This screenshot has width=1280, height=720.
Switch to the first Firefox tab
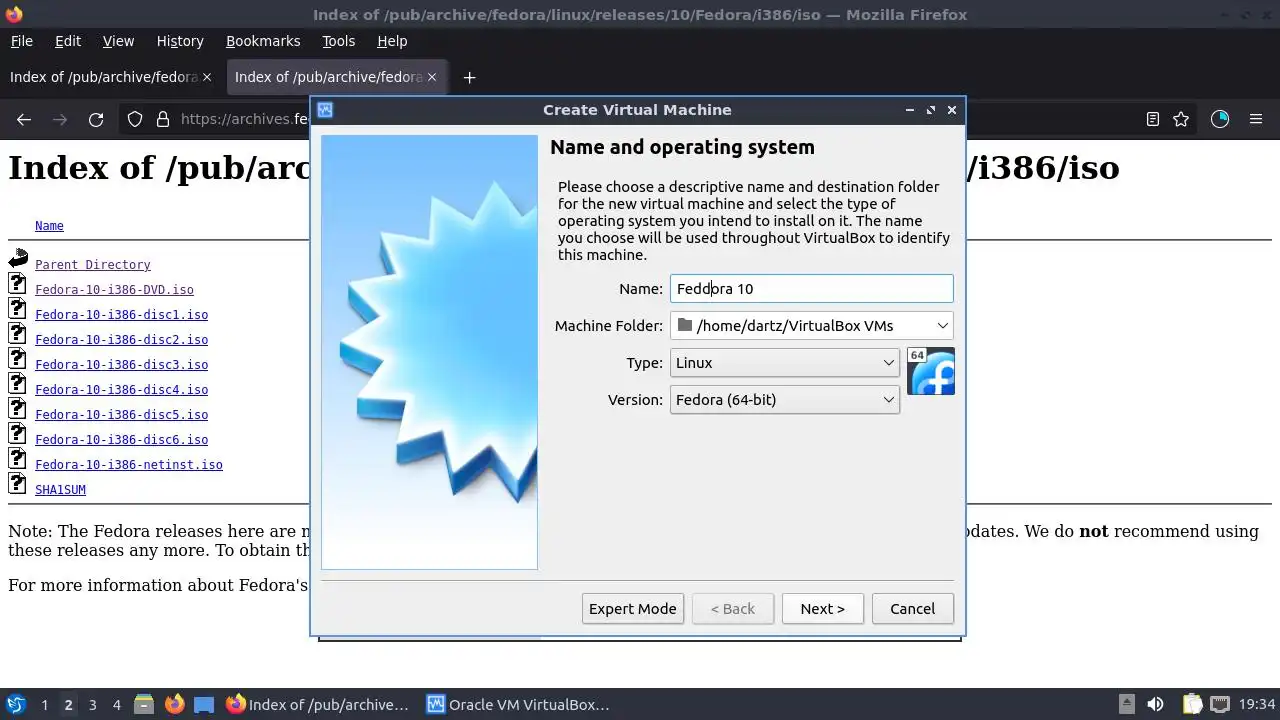110,77
